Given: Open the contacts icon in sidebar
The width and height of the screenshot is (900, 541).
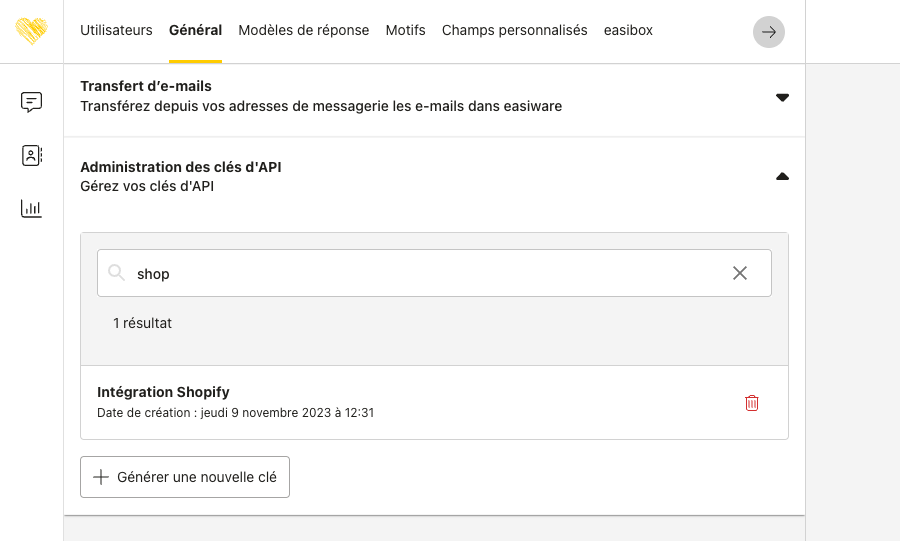Looking at the screenshot, I should pos(32,156).
